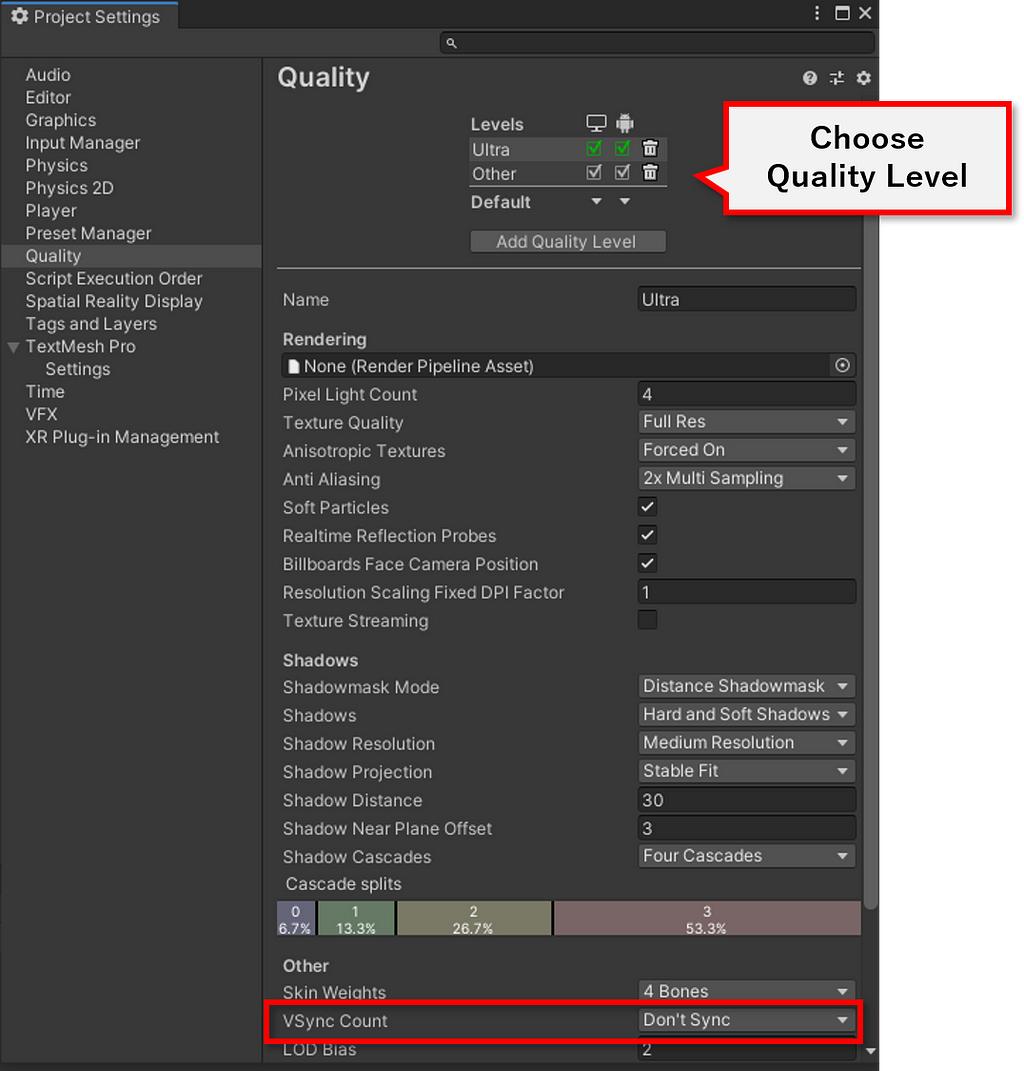This screenshot has height=1071, width=1024.
Task: Open the Skin Weights dropdown
Action: point(747,991)
